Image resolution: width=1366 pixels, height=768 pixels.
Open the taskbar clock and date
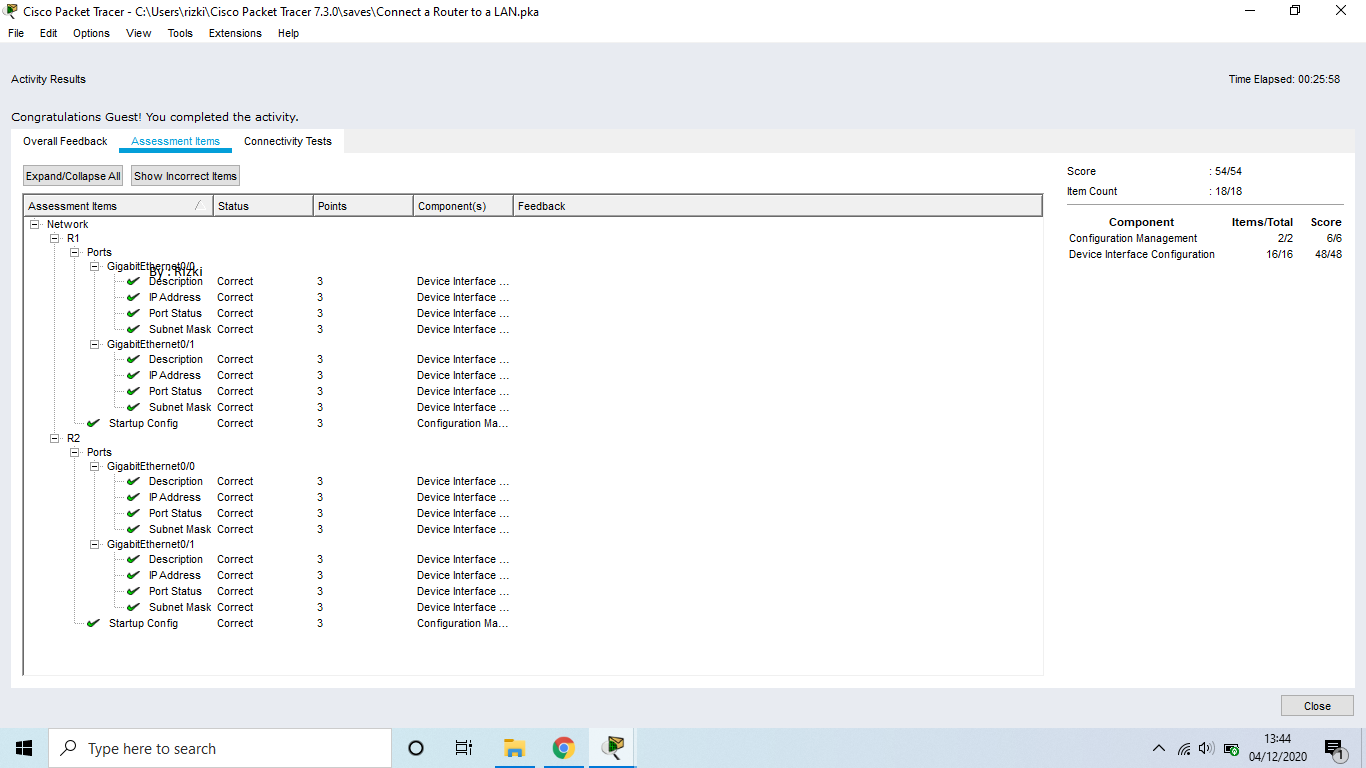click(1278, 748)
